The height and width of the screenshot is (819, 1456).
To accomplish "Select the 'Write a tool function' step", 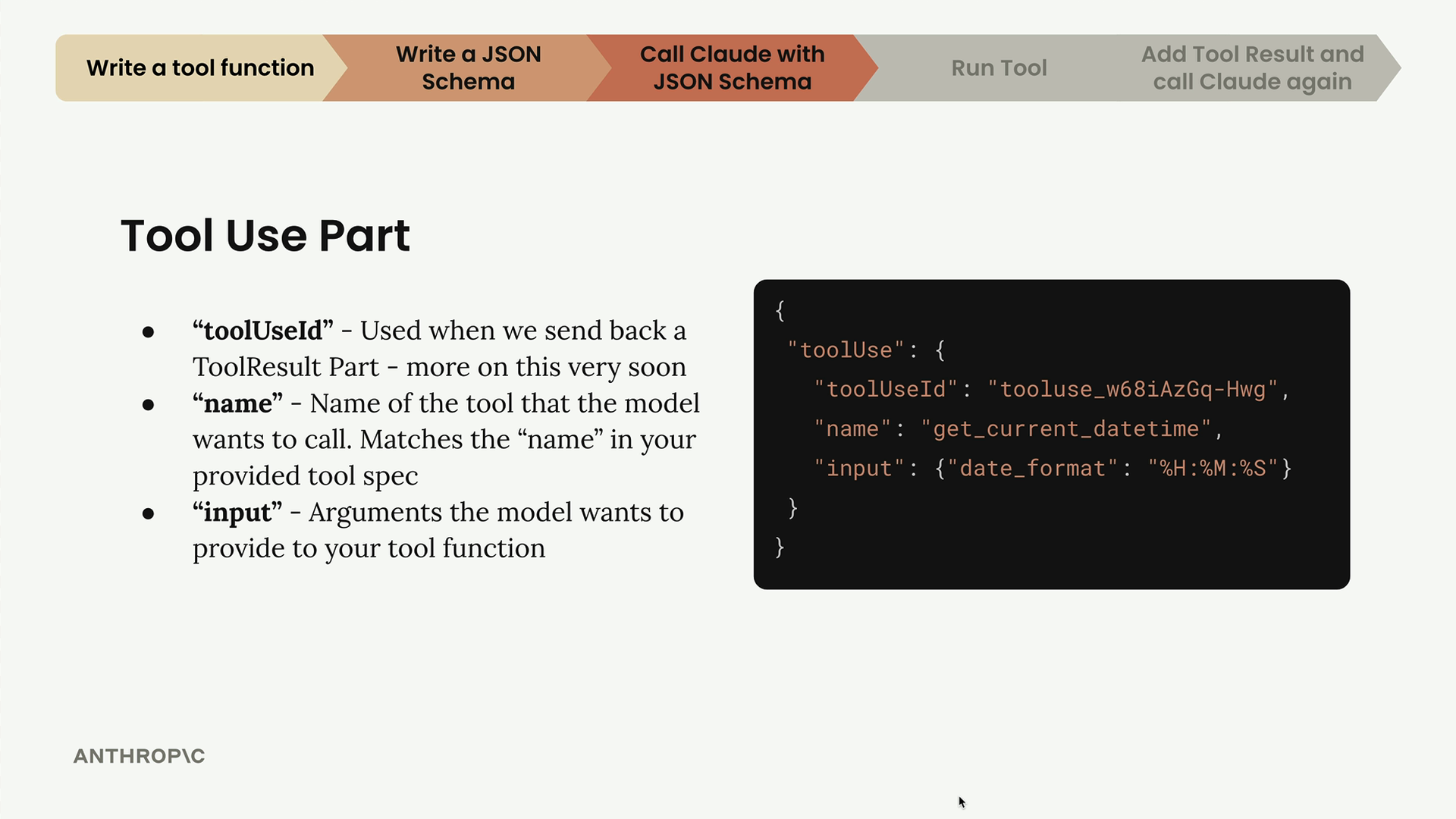I will (x=200, y=68).
